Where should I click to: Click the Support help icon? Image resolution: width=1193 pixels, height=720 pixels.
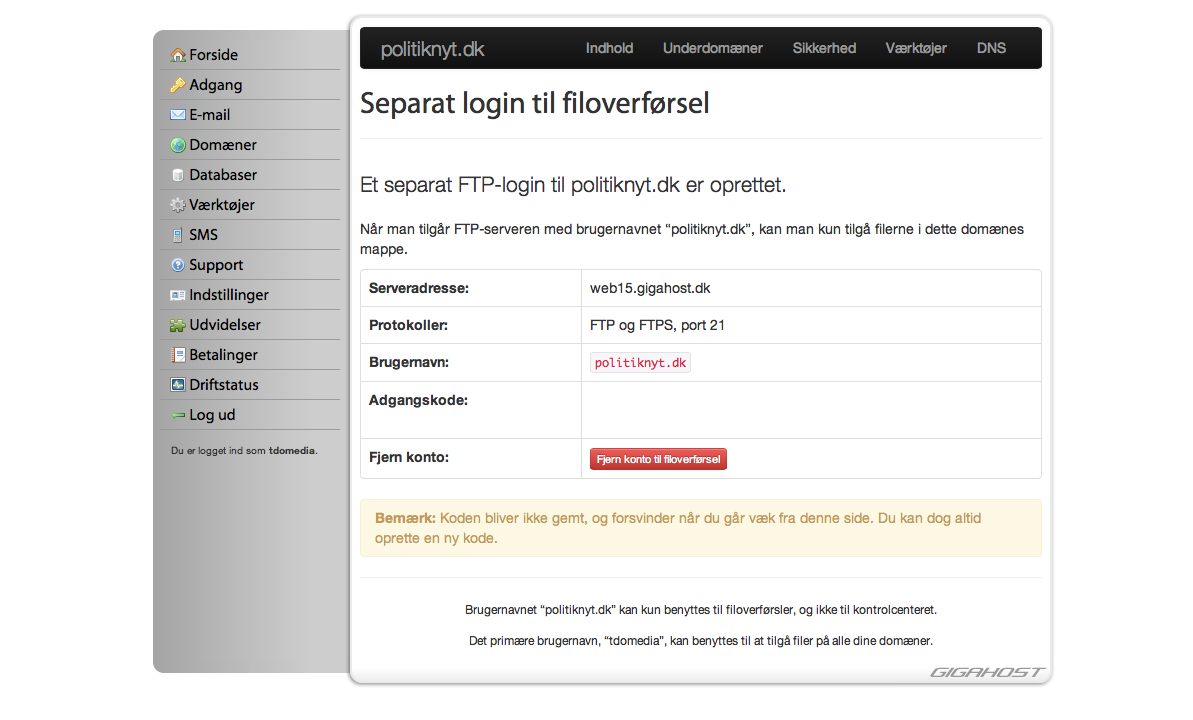point(178,265)
